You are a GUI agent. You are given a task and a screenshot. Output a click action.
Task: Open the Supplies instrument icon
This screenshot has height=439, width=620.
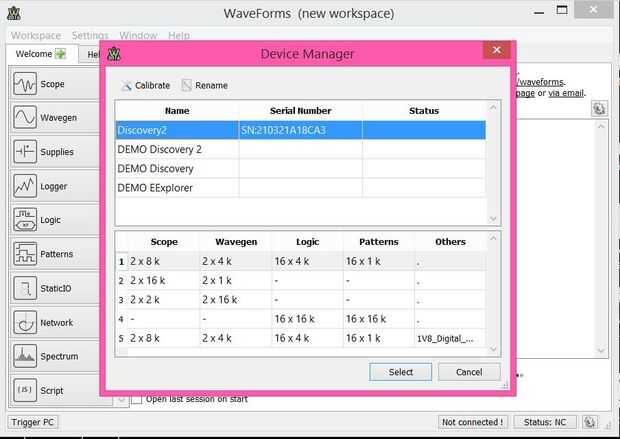[25, 151]
